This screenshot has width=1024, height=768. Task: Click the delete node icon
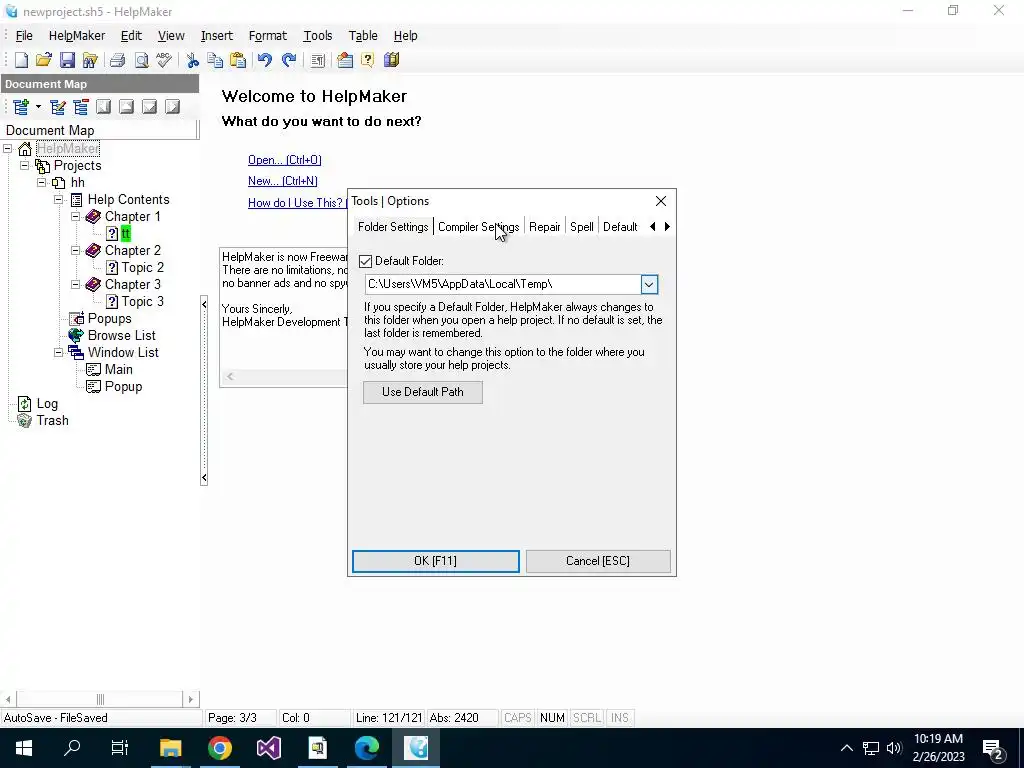pos(80,106)
